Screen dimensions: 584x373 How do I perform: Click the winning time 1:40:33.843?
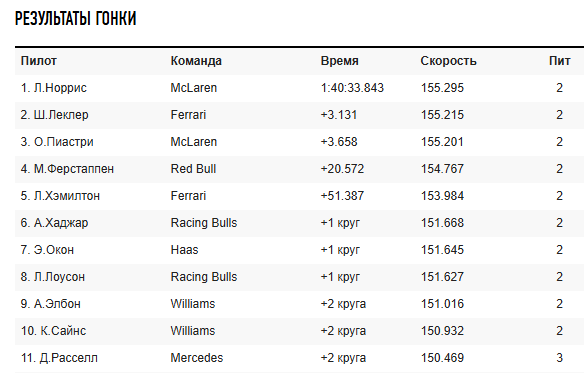pos(352,88)
